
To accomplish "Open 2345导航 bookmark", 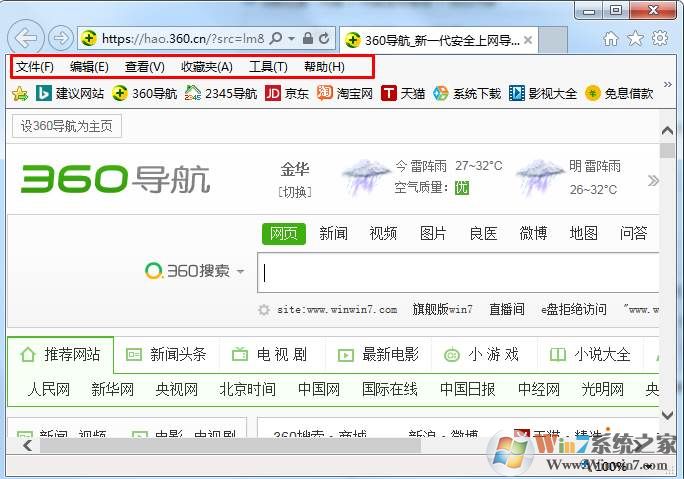I will point(221,93).
